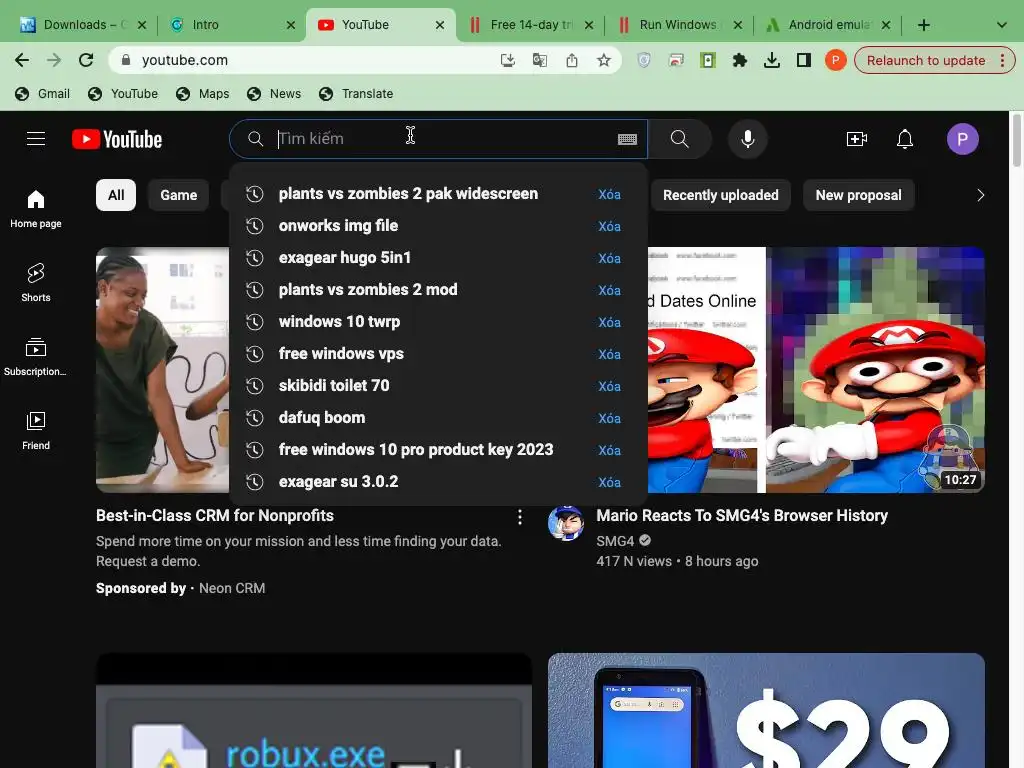The height and width of the screenshot is (768, 1024).
Task: Open Chrome three-dot menu
Action: (x=1002, y=60)
